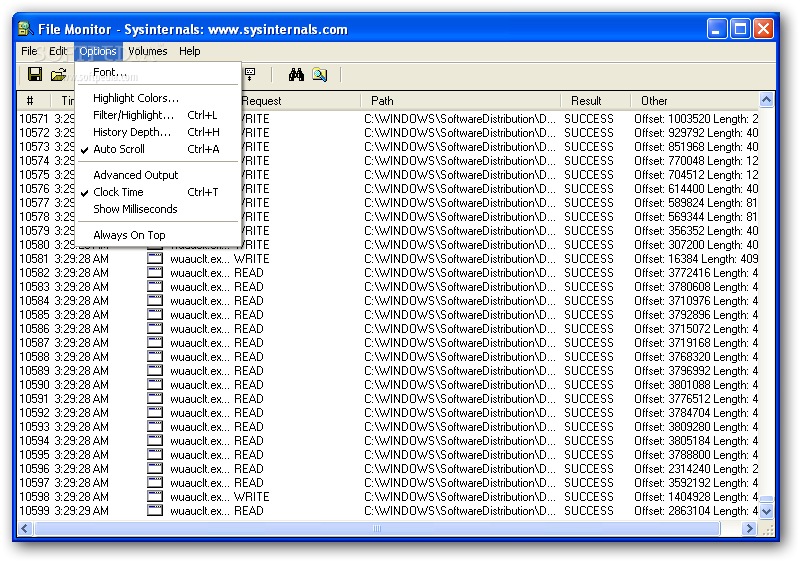
Task: Choose Font... from the Options menu
Action: 158,72
